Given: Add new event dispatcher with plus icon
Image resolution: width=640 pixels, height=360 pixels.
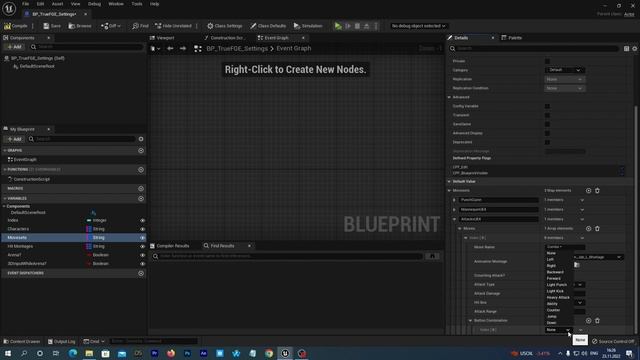Looking at the screenshot, I should (x=141, y=273).
